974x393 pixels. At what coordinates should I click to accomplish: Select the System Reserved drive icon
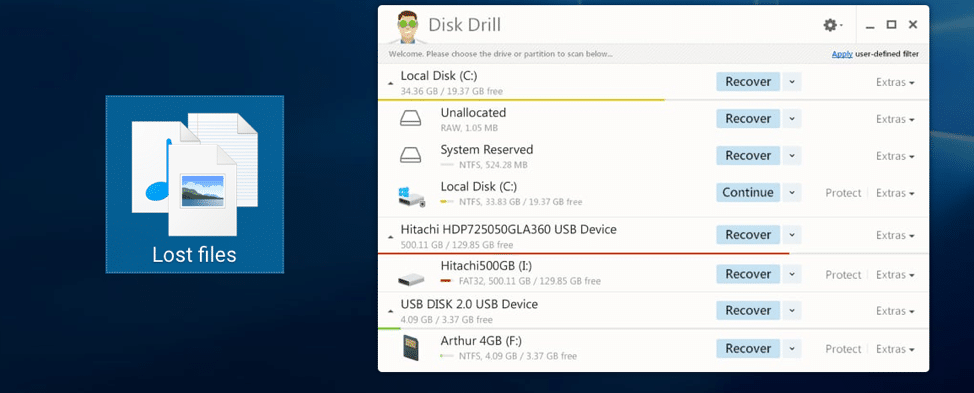[x=411, y=155]
